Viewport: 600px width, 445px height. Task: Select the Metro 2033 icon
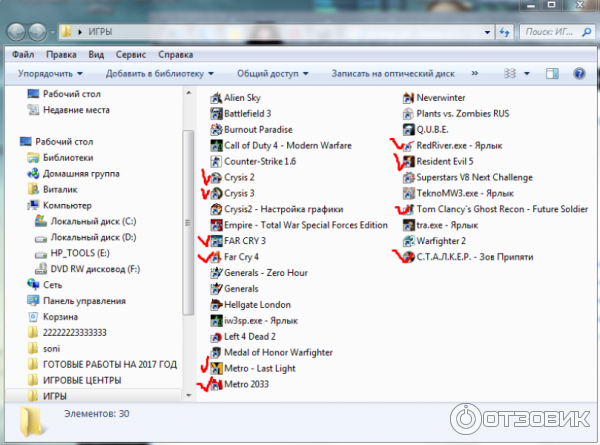216,385
